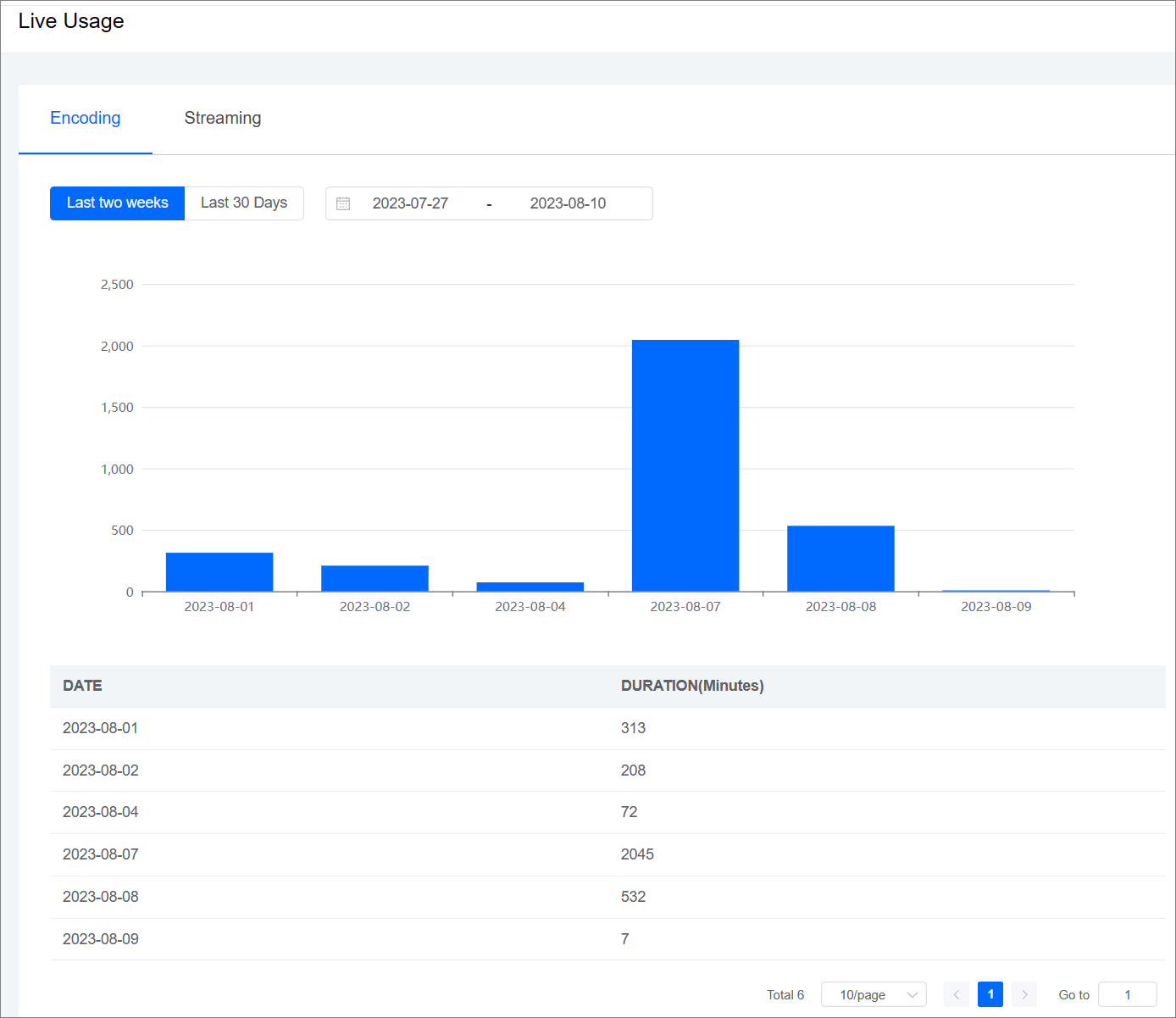Click the Total 6 label
Image resolution: width=1176 pixels, height=1018 pixels.
(x=785, y=995)
